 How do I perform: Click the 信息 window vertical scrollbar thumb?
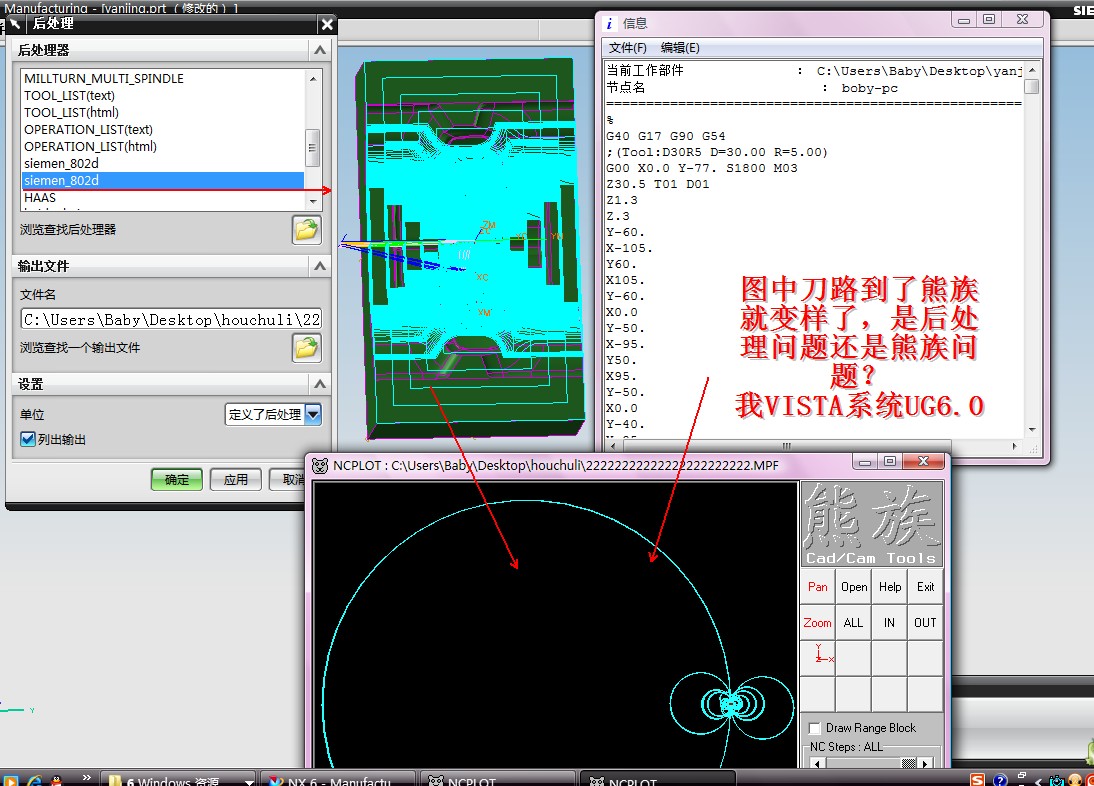tap(1032, 87)
